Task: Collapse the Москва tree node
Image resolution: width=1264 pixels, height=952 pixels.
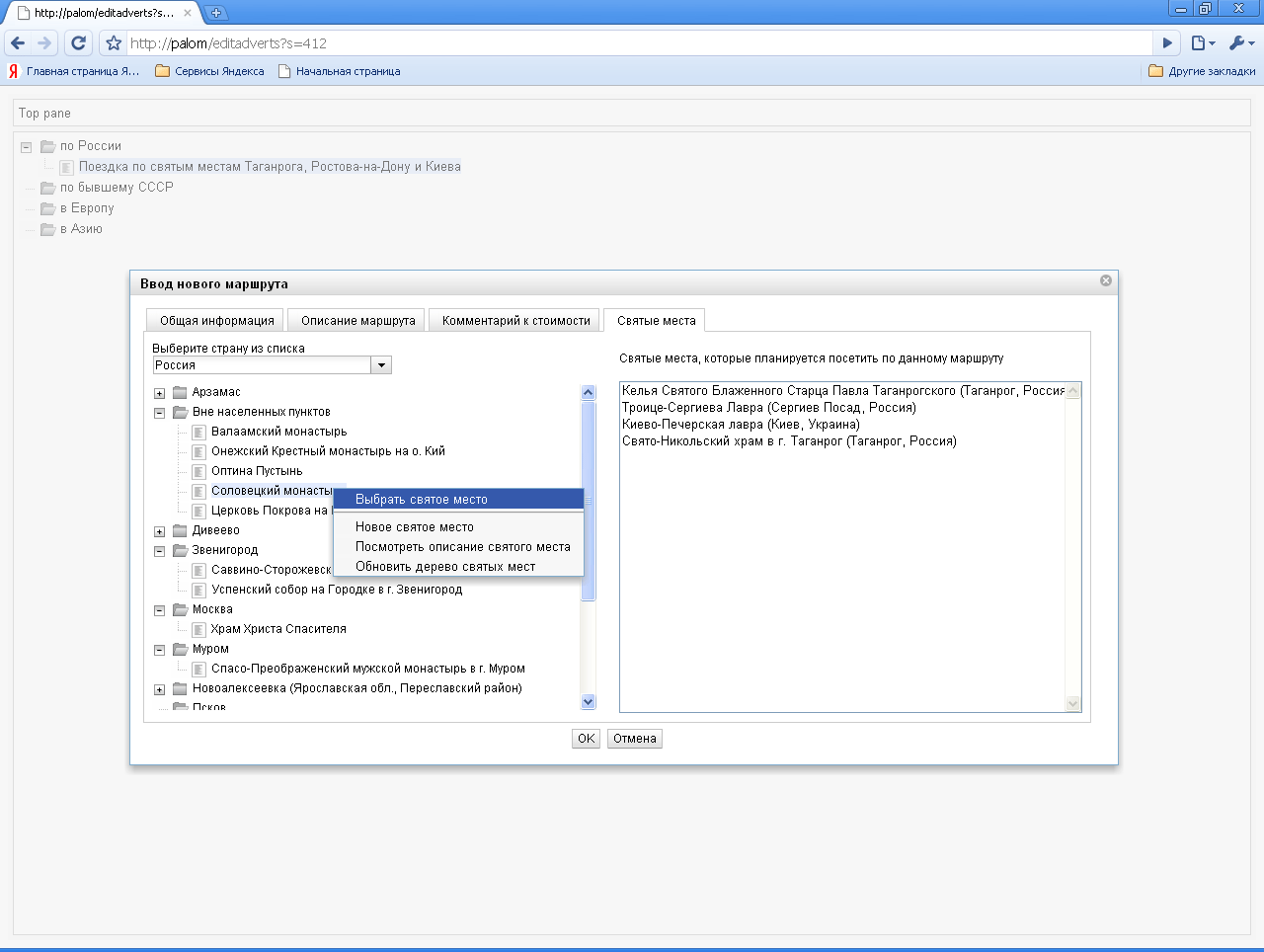Action: pos(160,610)
